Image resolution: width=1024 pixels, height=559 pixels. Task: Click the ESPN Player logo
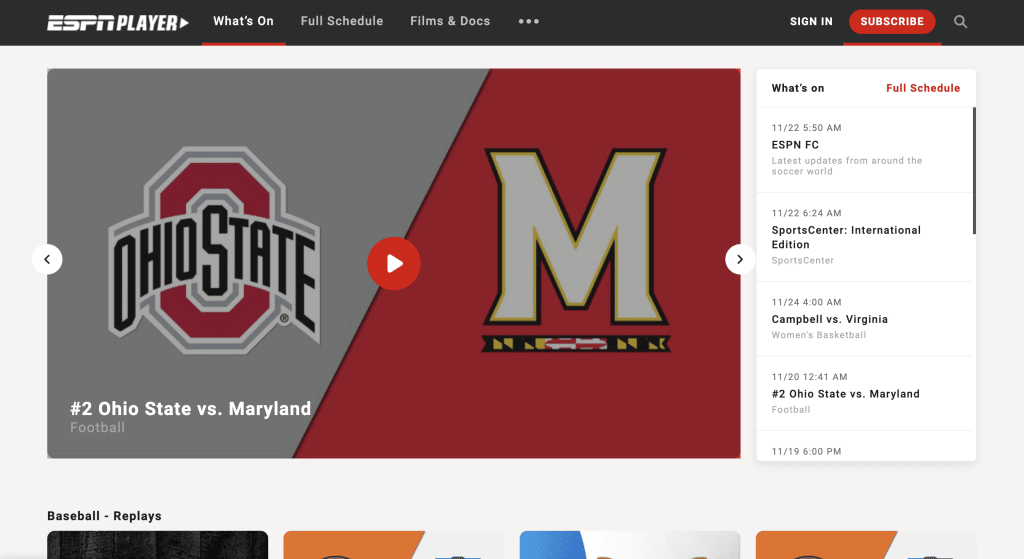point(118,23)
